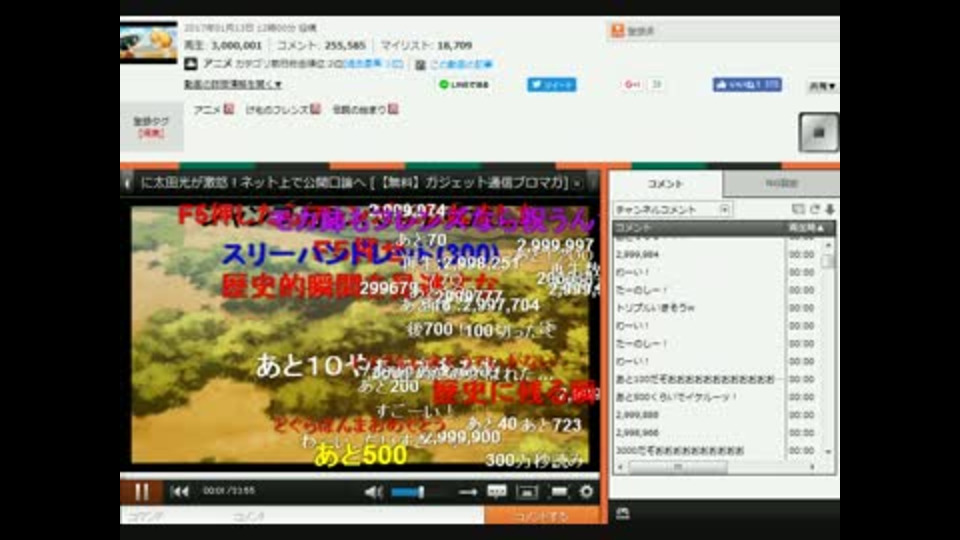This screenshot has width=960, height=540.
Task: Adjust the blue volume slider
Action: (408, 492)
